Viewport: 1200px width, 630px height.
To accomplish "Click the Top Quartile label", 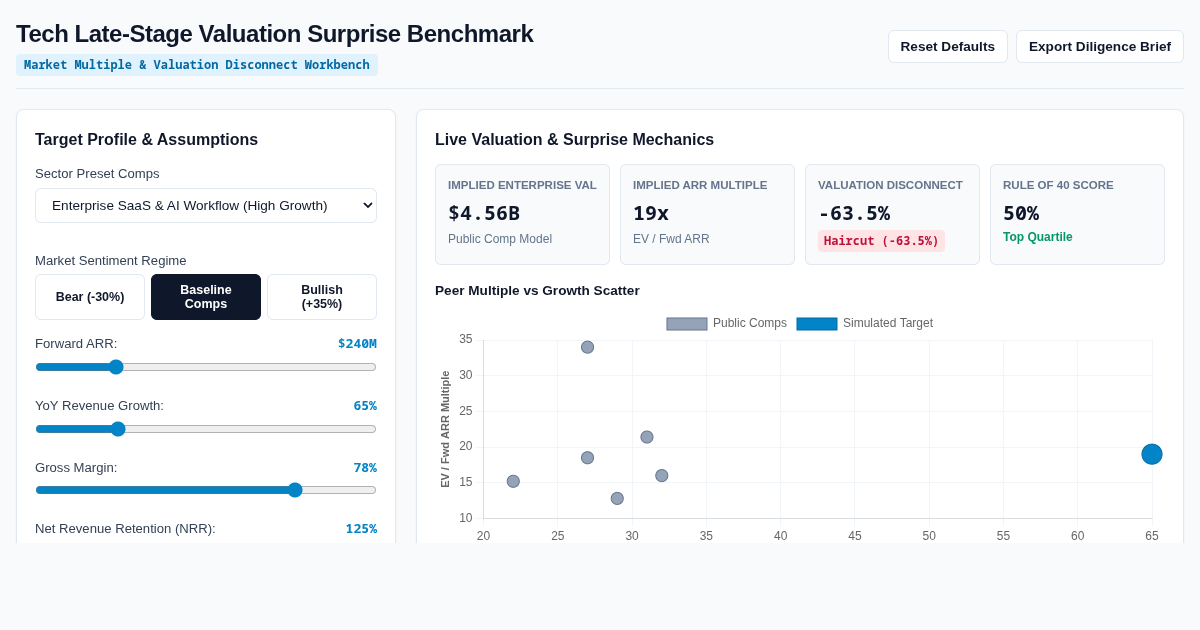I will click(x=1038, y=237).
